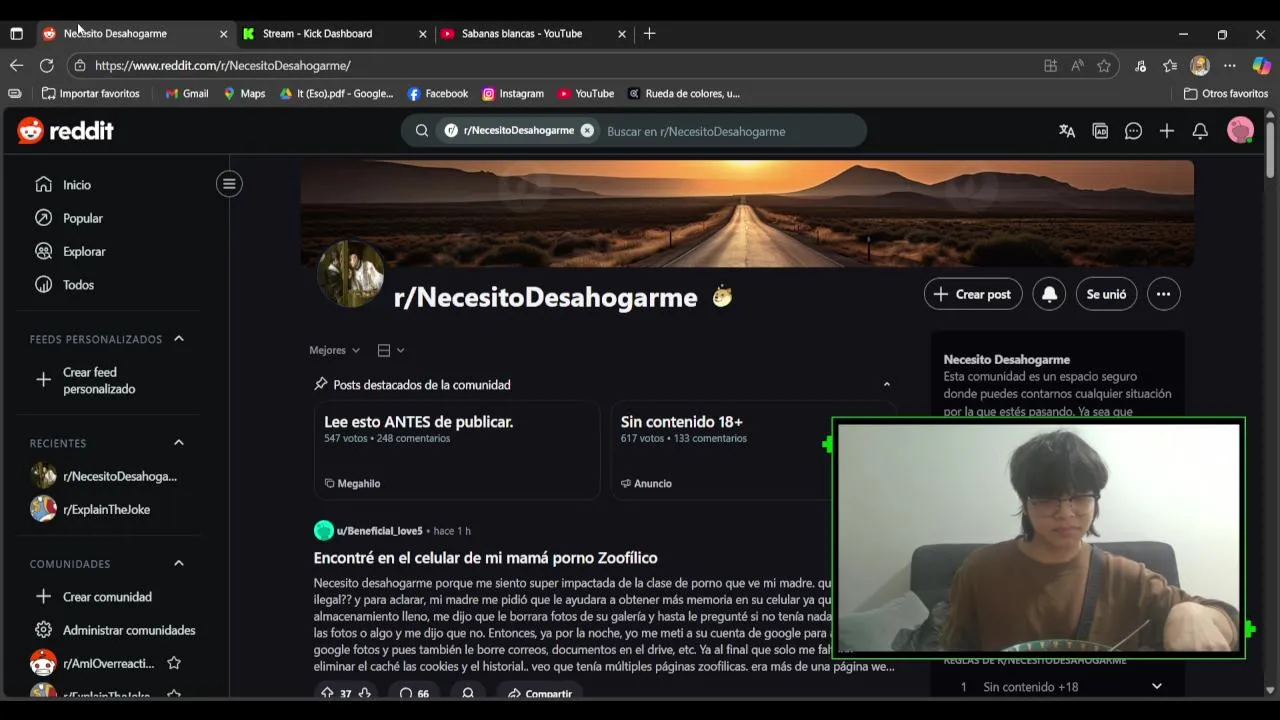
Task: Open the Maps bookmark
Action: (244, 93)
